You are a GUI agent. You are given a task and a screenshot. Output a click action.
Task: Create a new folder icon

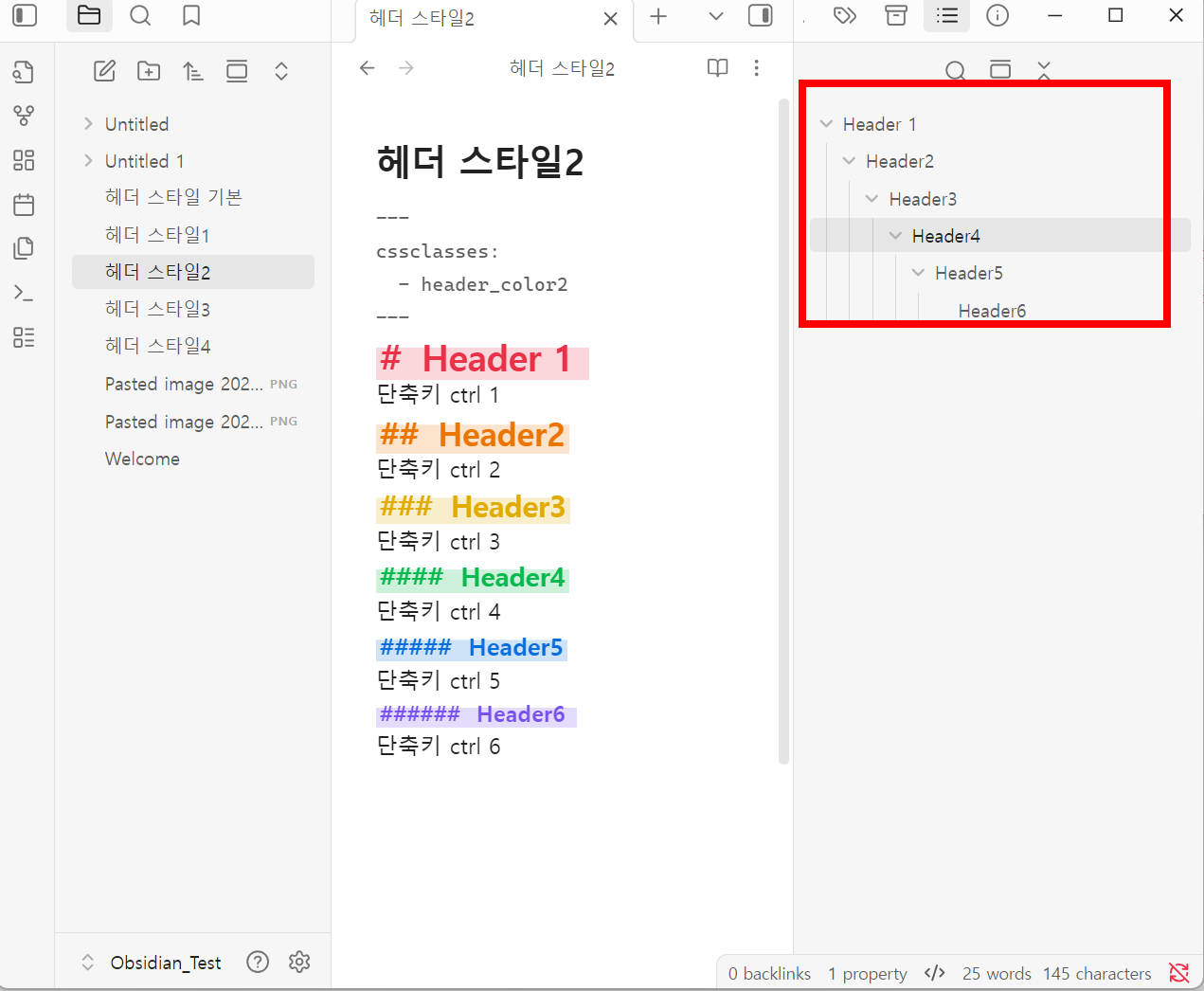click(149, 71)
